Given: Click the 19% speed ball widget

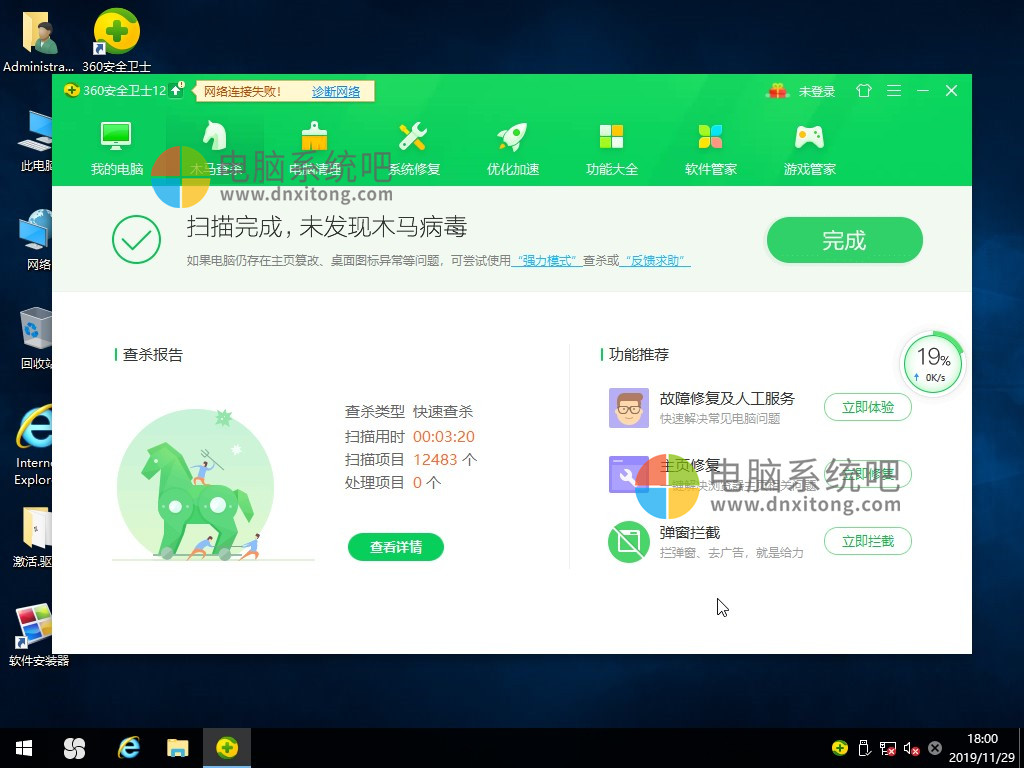Looking at the screenshot, I should pos(932,363).
